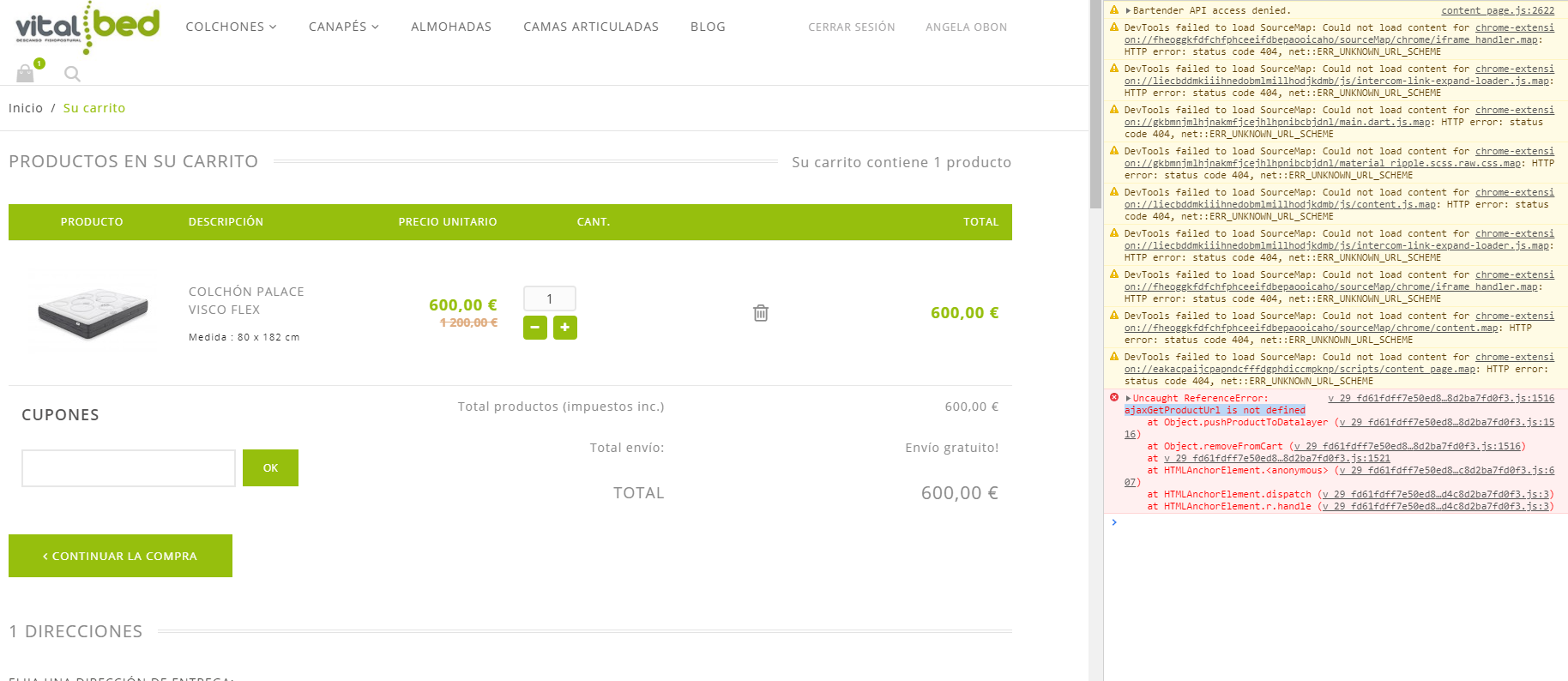Expand the Uncaught ReferenceError entry

click(1128, 398)
